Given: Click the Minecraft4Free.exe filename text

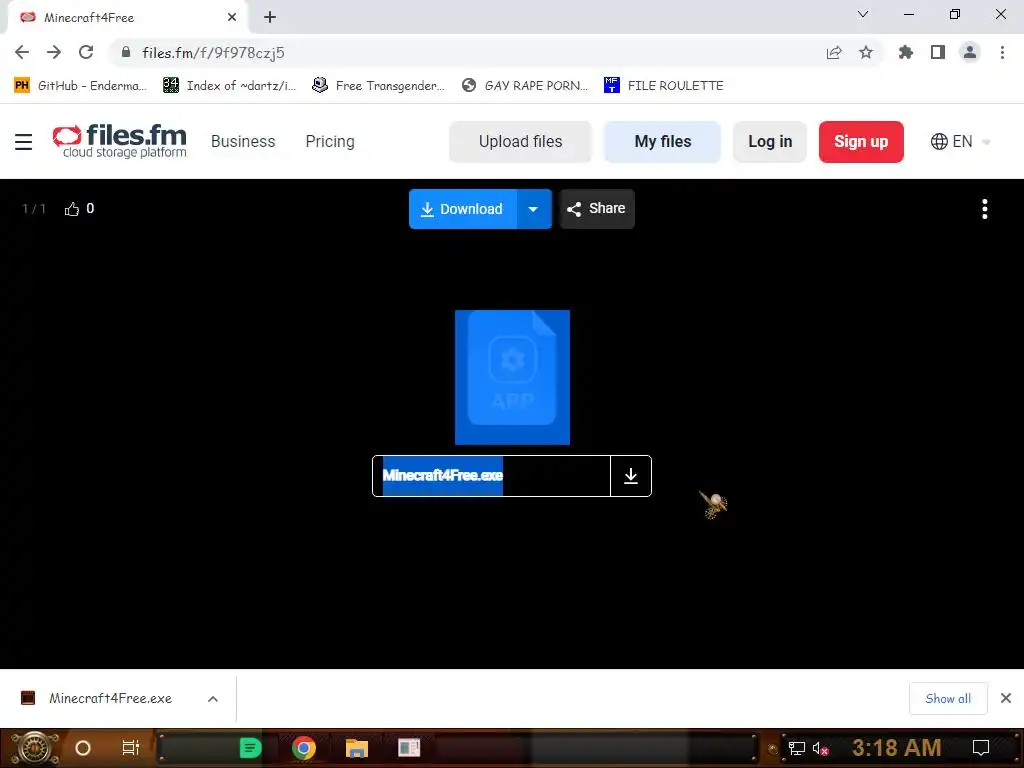Looking at the screenshot, I should click(x=443, y=475).
